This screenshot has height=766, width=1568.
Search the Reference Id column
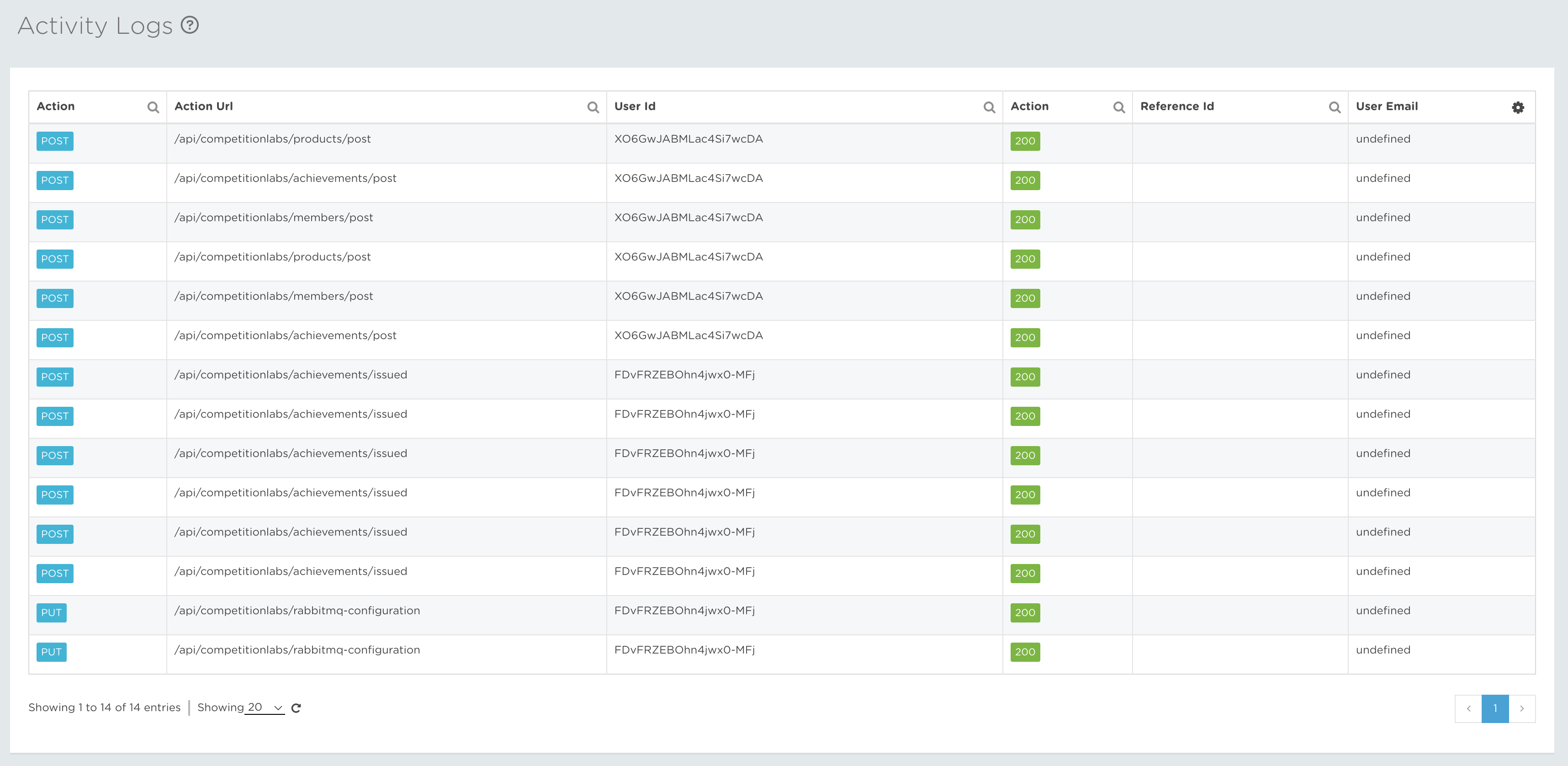click(x=1334, y=107)
